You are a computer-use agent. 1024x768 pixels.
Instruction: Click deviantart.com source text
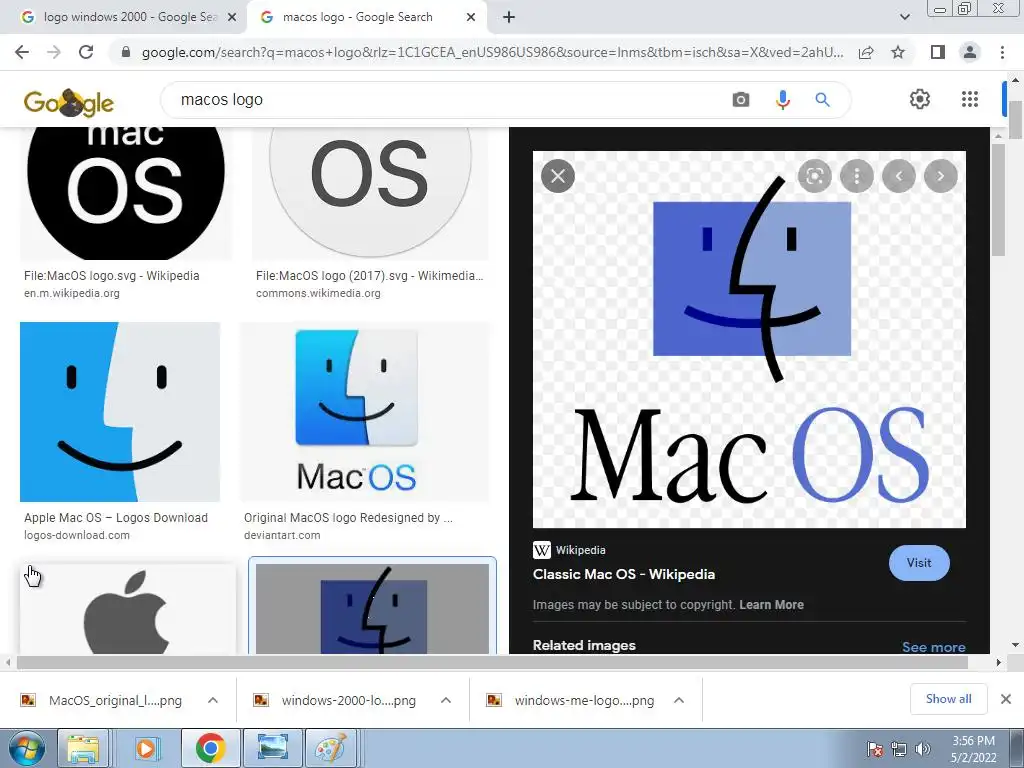pos(282,536)
